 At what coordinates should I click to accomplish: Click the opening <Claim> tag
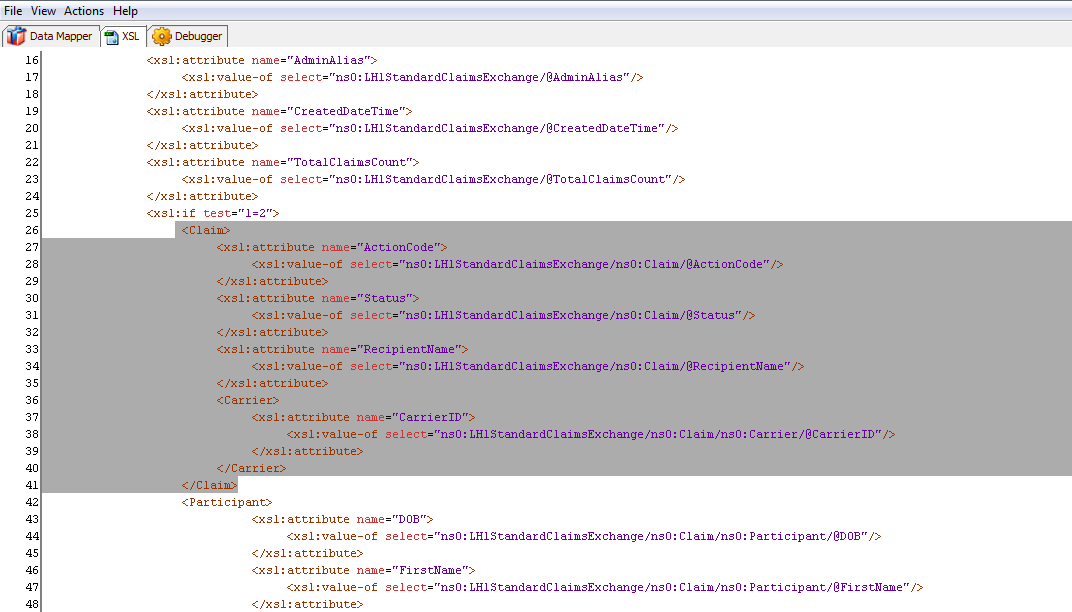pyautogui.click(x=206, y=230)
